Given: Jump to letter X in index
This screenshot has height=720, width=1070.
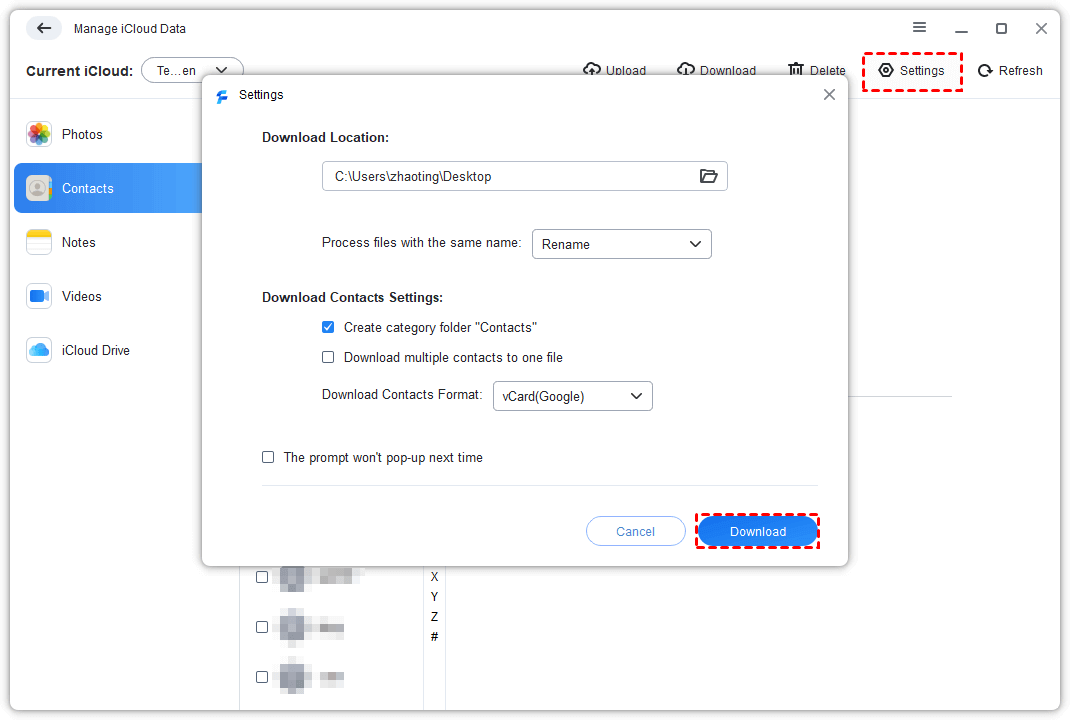Looking at the screenshot, I should coord(435,577).
